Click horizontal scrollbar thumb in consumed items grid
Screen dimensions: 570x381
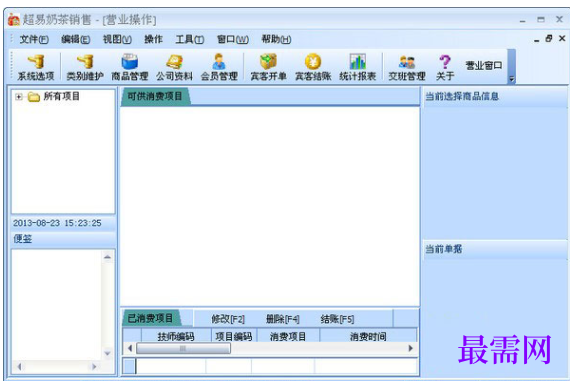(x=183, y=348)
